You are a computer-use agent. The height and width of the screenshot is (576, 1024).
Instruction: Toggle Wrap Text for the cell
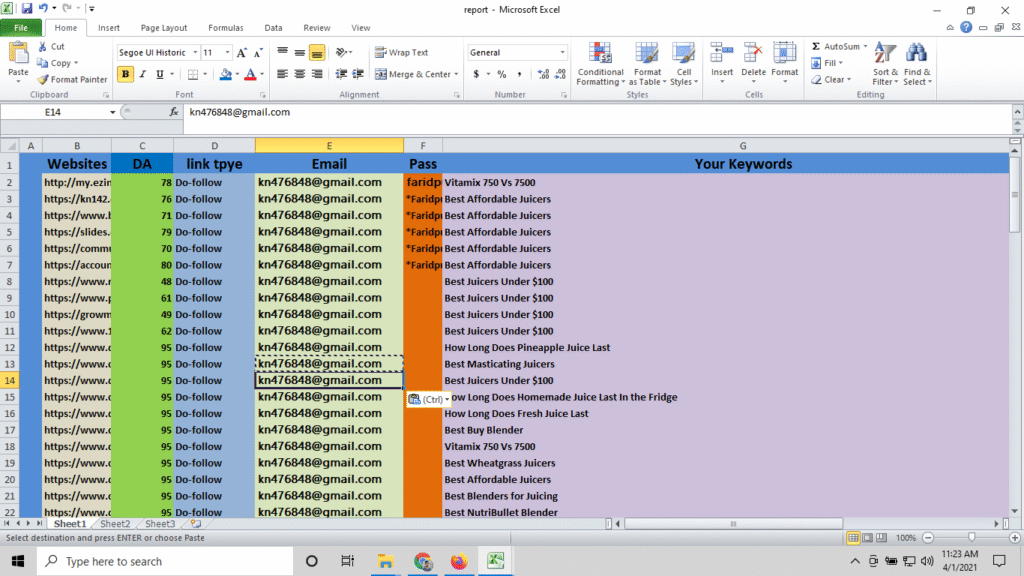click(x=401, y=52)
